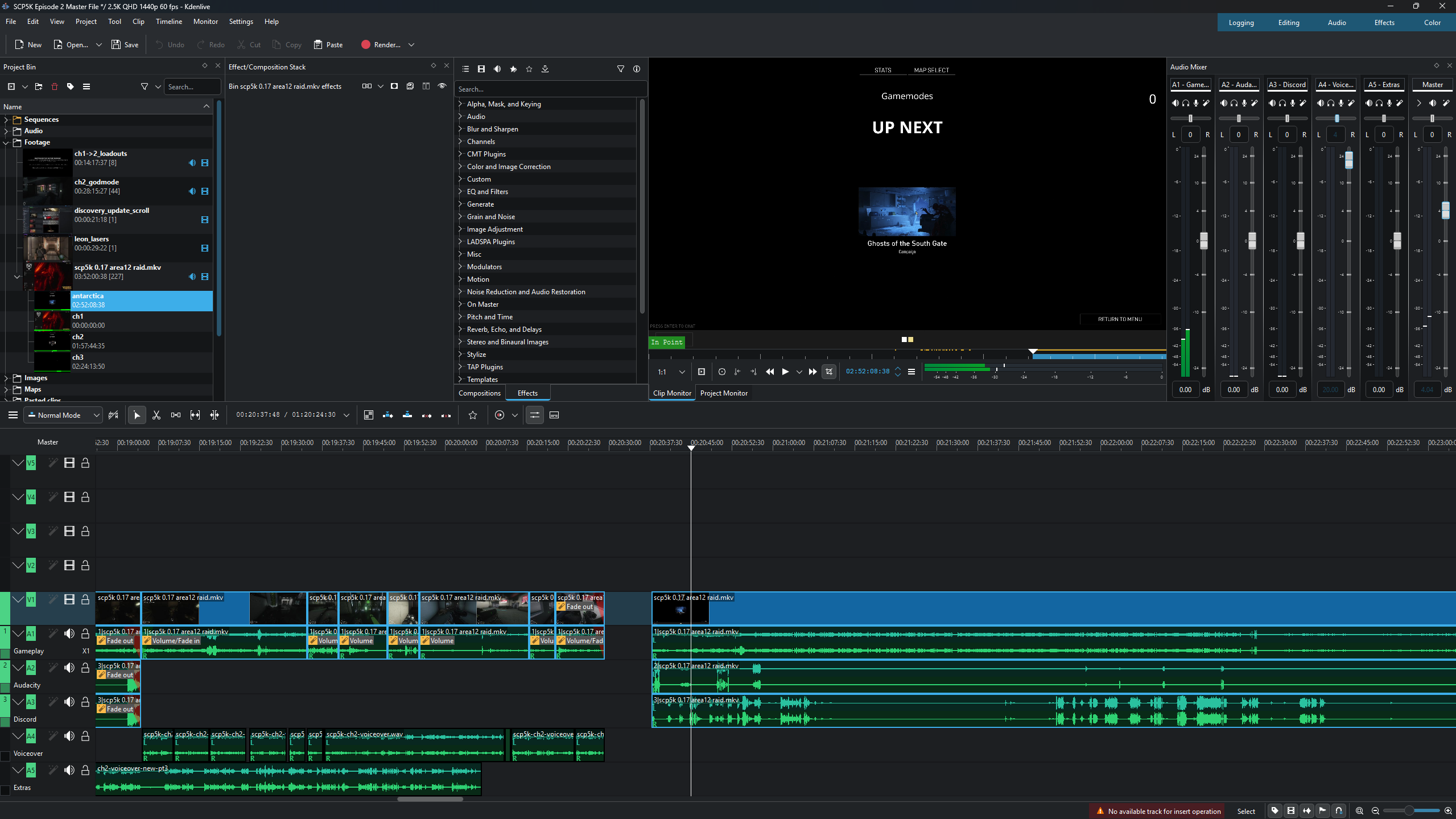
Task: Open the timeline hamburger menu icon
Action: pyautogui.click(x=13, y=415)
